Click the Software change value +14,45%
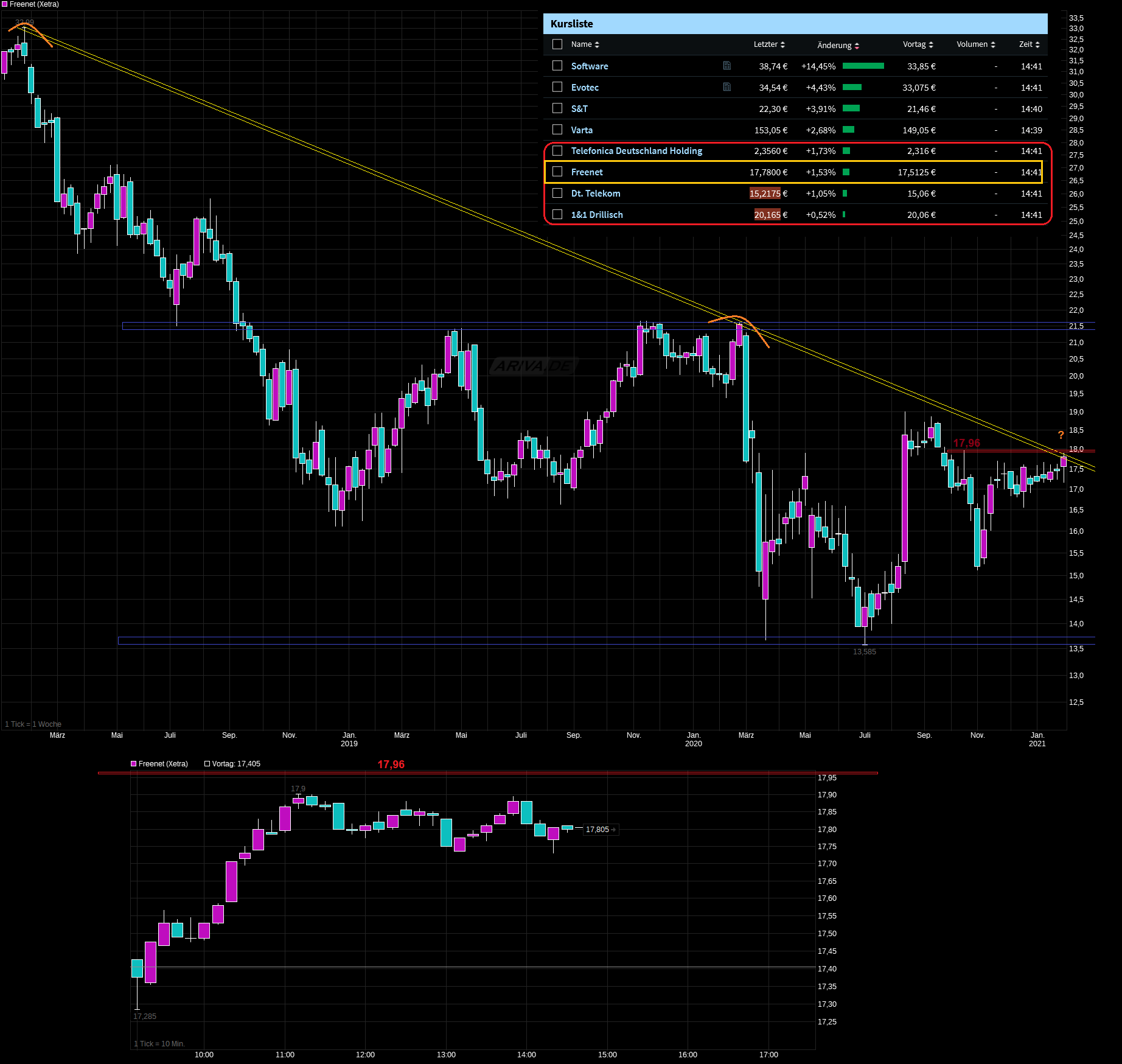Screen dimensions: 1122x1064 [818, 66]
